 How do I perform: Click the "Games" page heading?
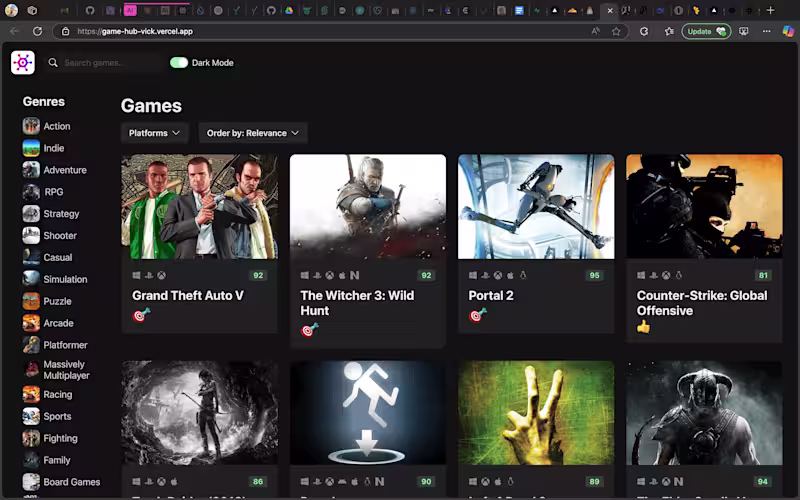pos(152,106)
